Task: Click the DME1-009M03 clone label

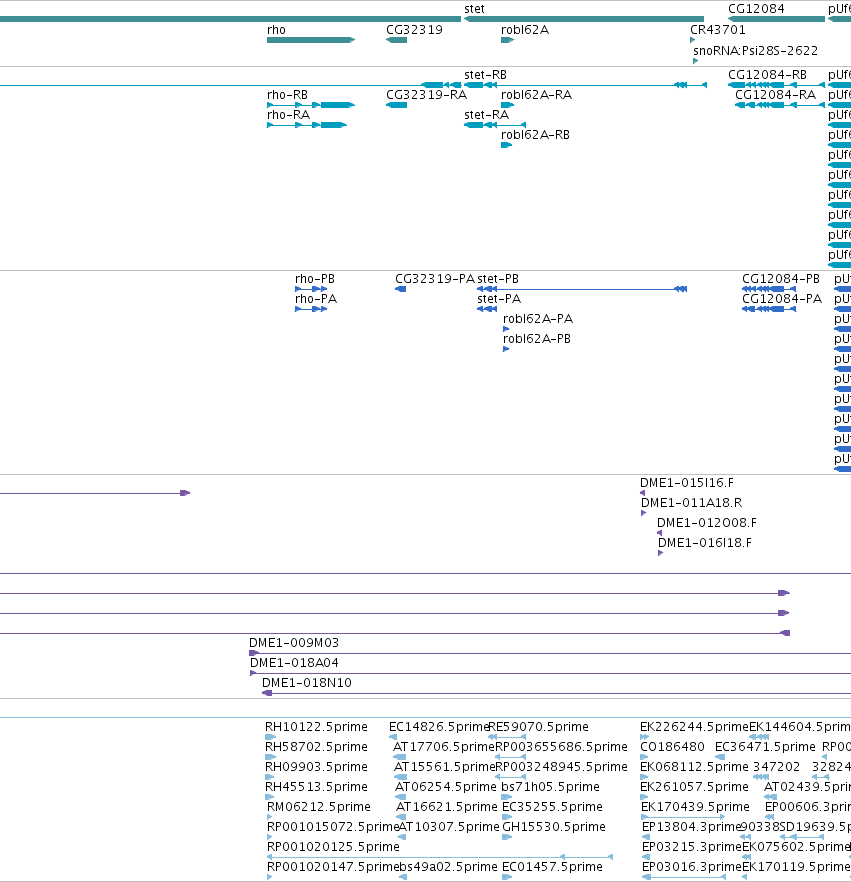Action: point(294,643)
